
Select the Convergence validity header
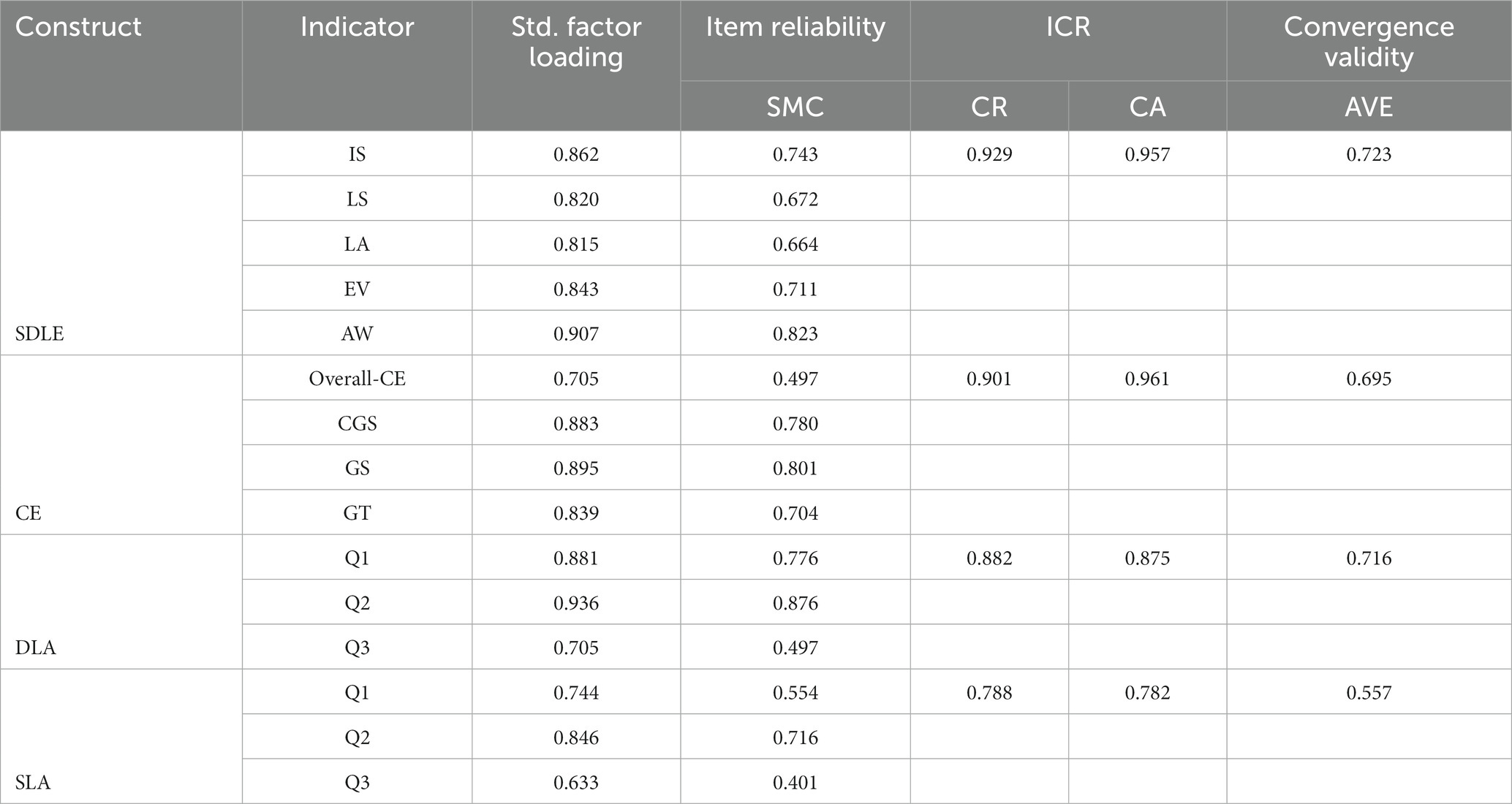pyautogui.click(x=1369, y=42)
